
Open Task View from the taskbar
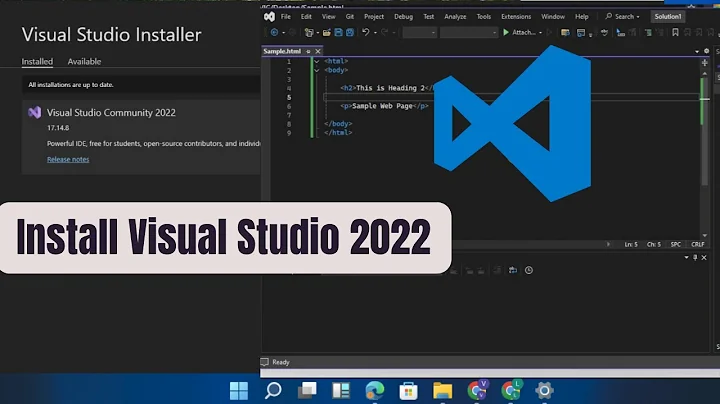307,391
